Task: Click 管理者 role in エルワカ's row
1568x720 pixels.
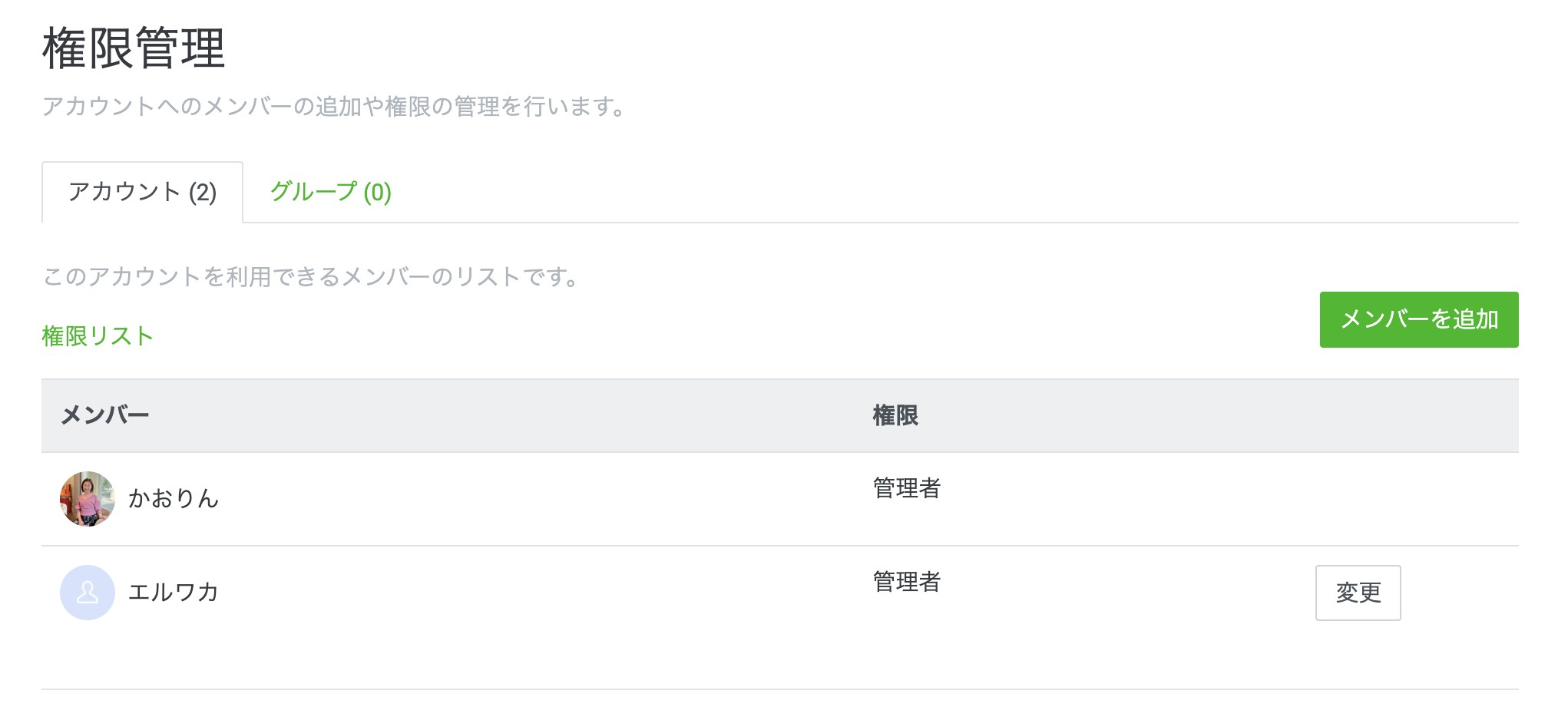Action: tap(907, 582)
